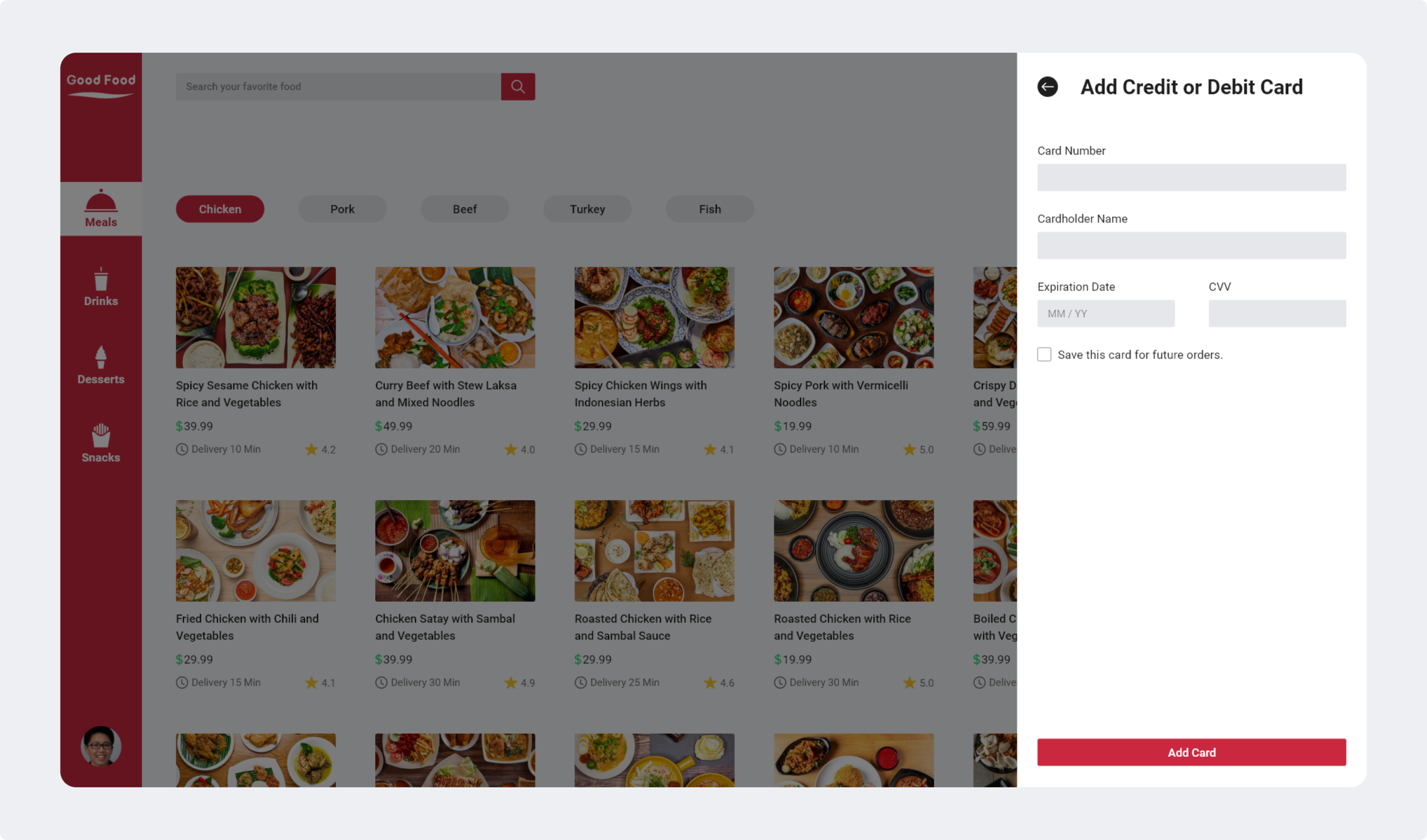Viewport: 1427px width, 840px height.
Task: Select the Pork category tab
Action: coord(342,209)
